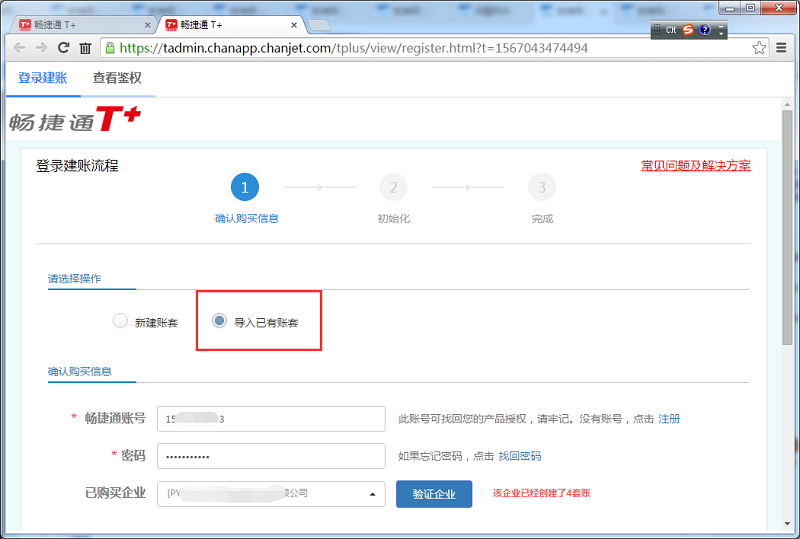Minimize the browser window
800x539 pixels.
tap(730, 8)
